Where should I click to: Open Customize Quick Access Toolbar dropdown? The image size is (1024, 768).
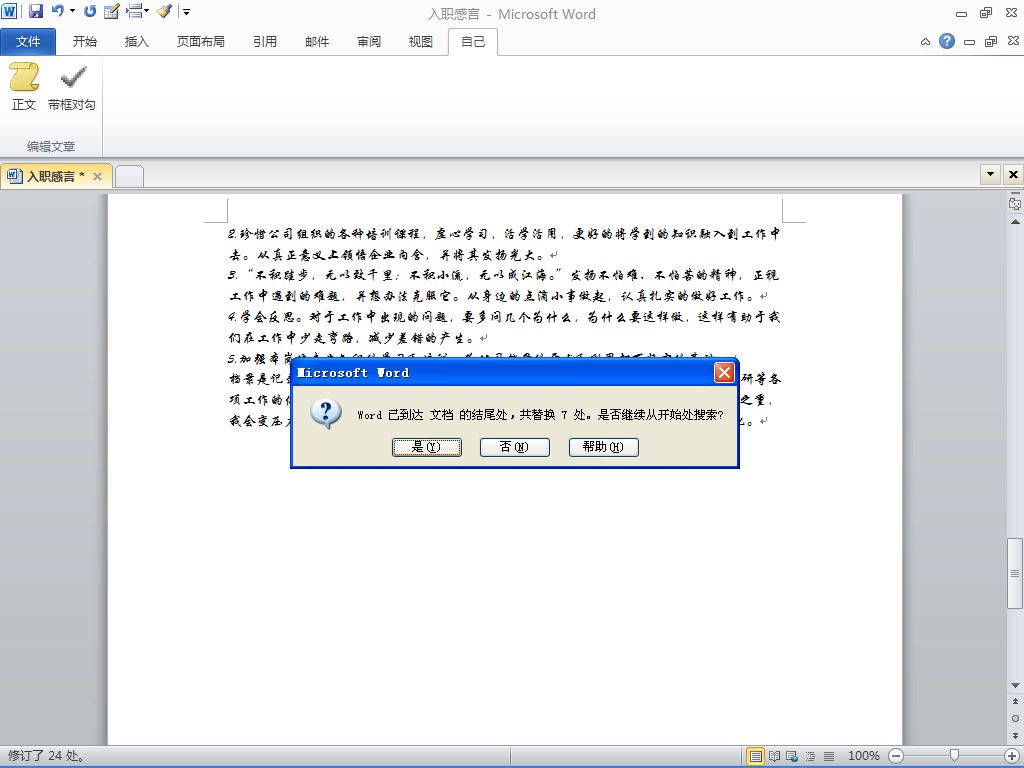187,12
